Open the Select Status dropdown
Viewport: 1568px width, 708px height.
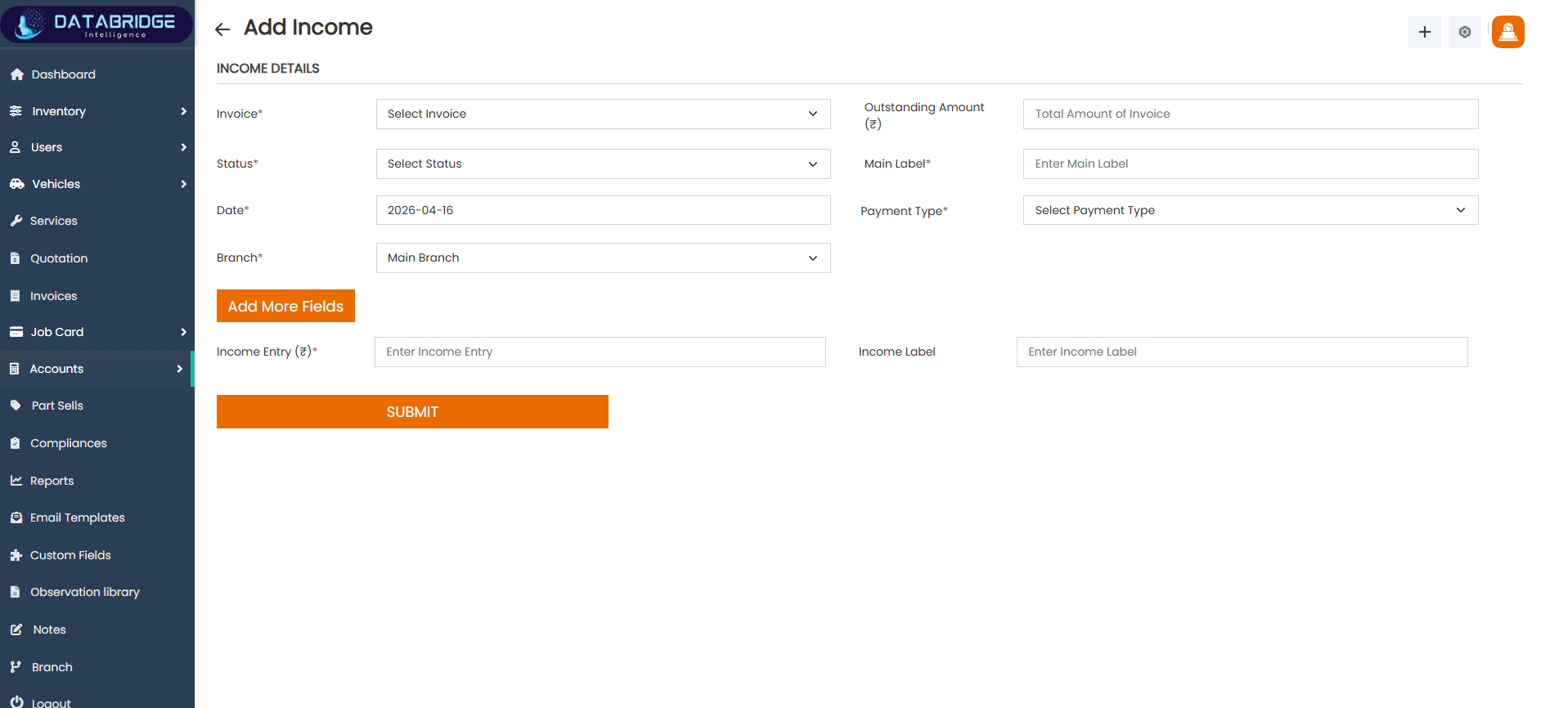tap(604, 164)
